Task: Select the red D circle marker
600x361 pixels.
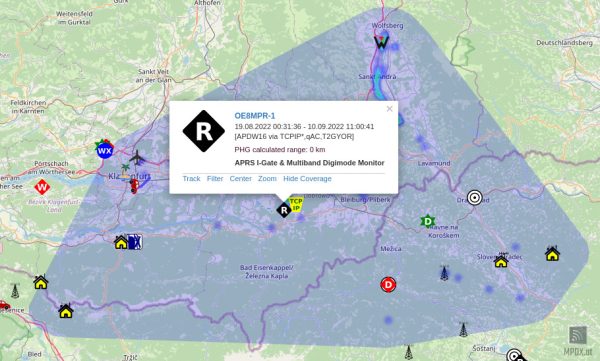Action: [388, 285]
